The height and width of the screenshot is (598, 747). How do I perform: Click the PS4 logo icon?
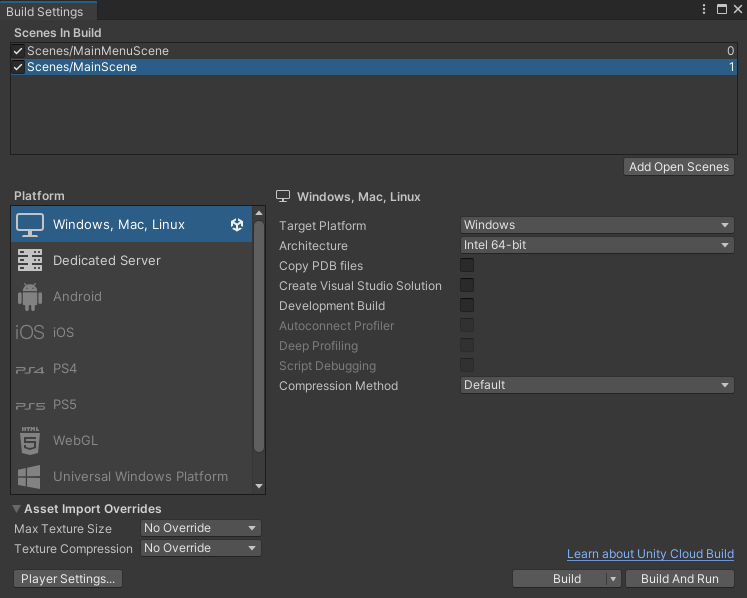(30, 370)
